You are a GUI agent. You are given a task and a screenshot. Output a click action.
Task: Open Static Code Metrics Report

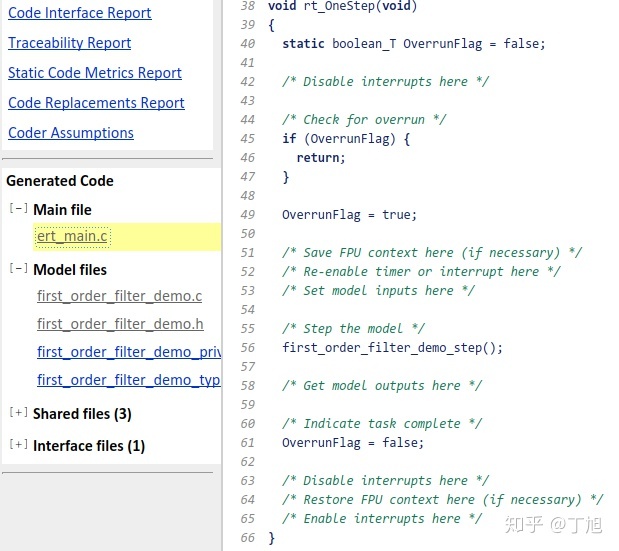[95, 73]
